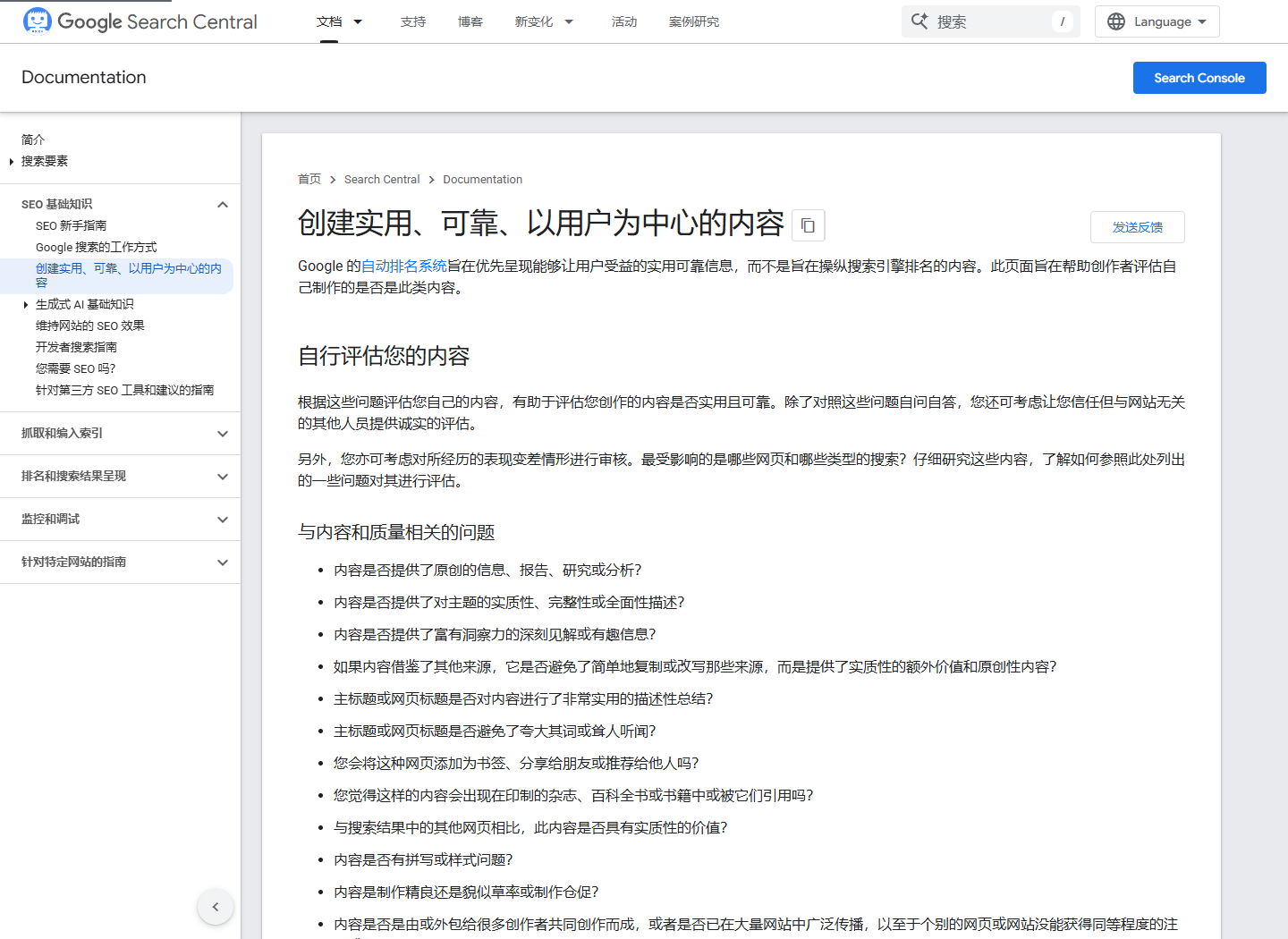Image resolution: width=1288 pixels, height=939 pixels.
Task: Copy page title using the copy icon
Action: pyautogui.click(x=809, y=225)
